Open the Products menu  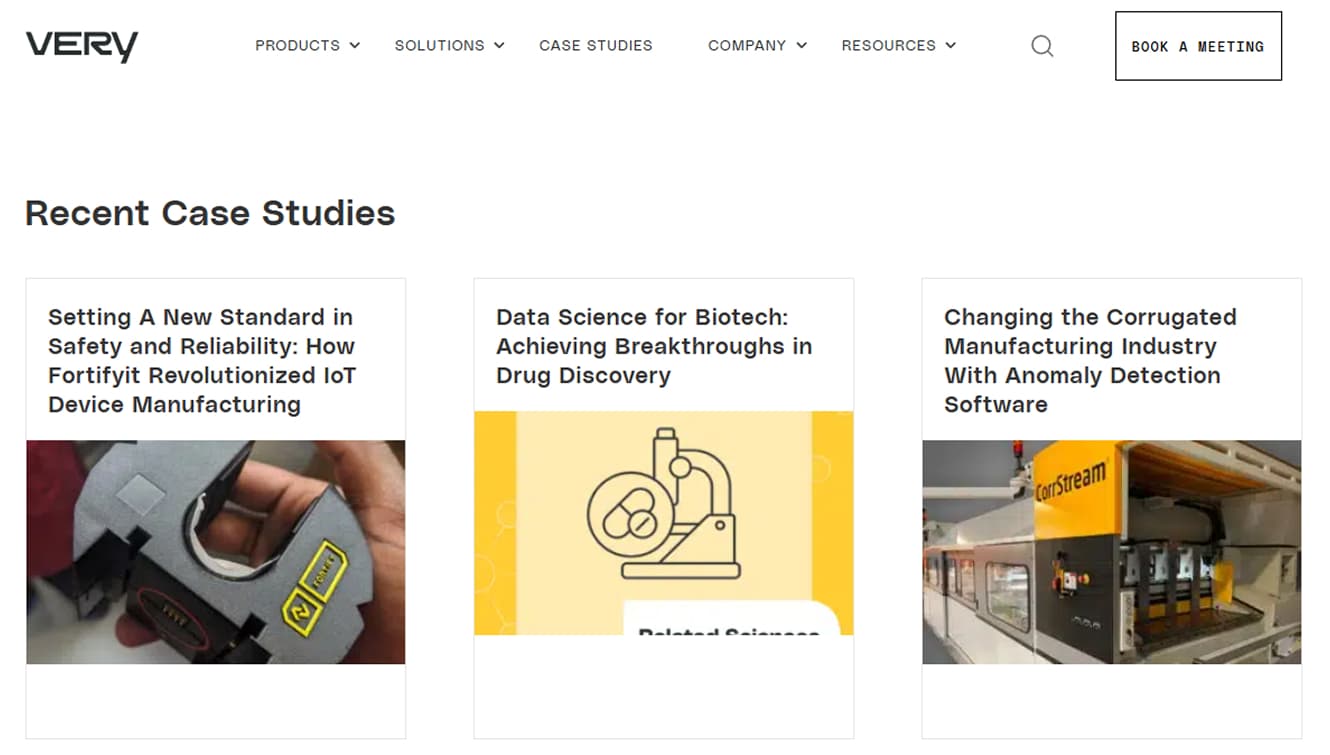[297, 46]
